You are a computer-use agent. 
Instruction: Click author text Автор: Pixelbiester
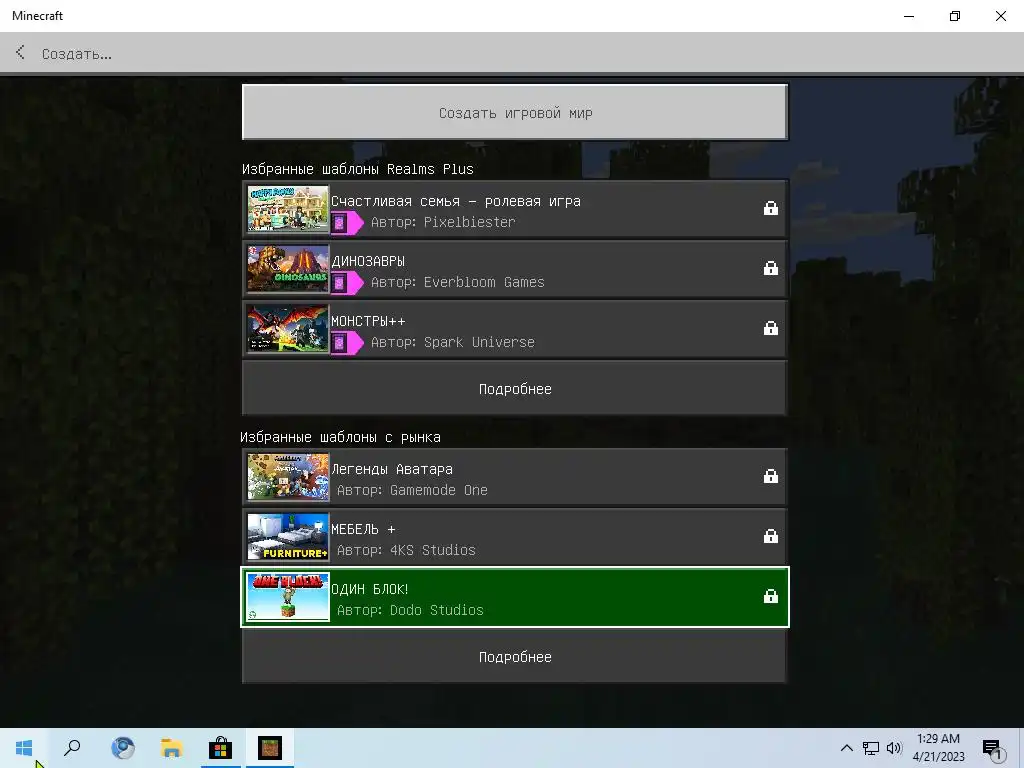point(443,222)
